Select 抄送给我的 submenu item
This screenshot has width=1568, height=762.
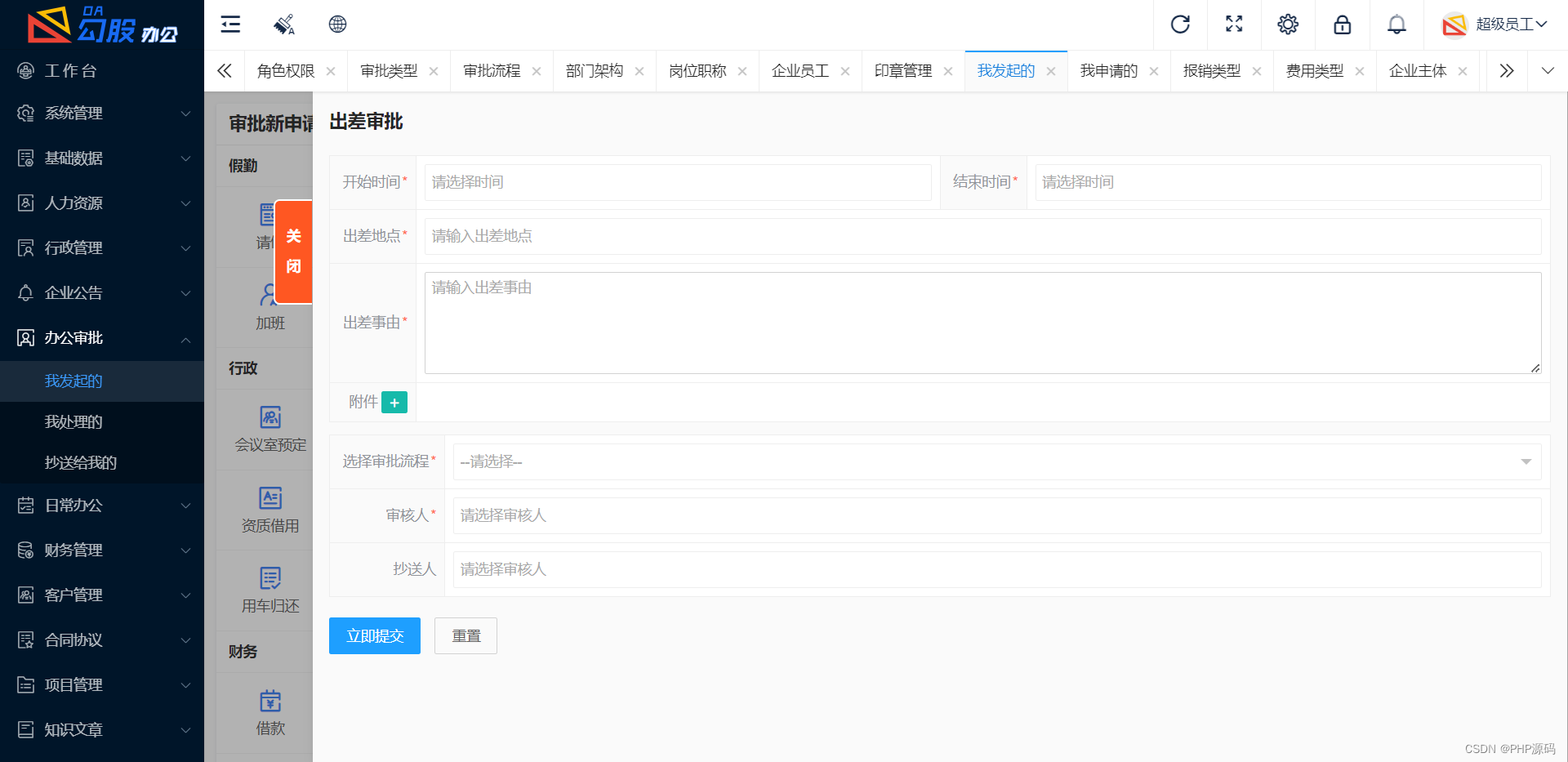(x=102, y=462)
